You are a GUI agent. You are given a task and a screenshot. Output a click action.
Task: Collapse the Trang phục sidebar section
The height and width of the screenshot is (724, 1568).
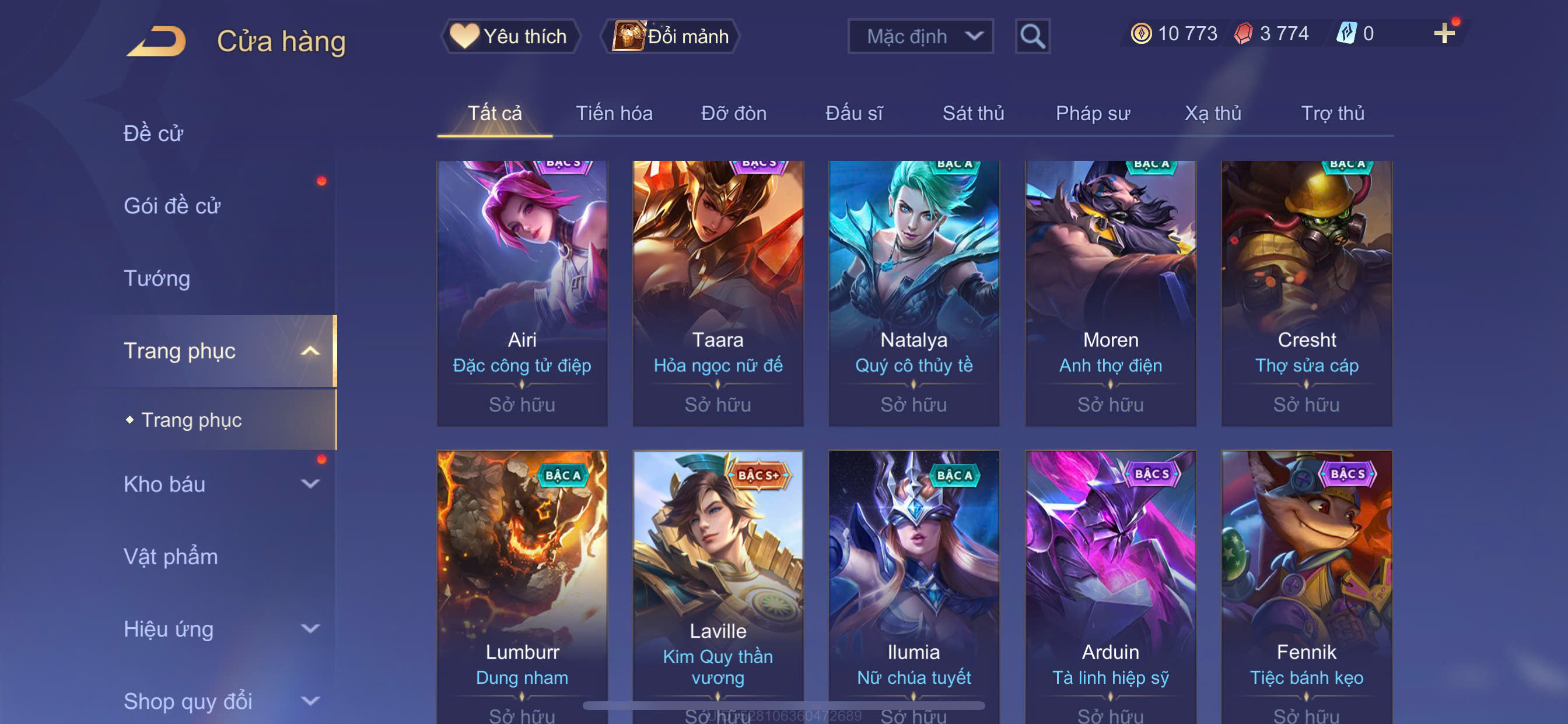point(310,350)
